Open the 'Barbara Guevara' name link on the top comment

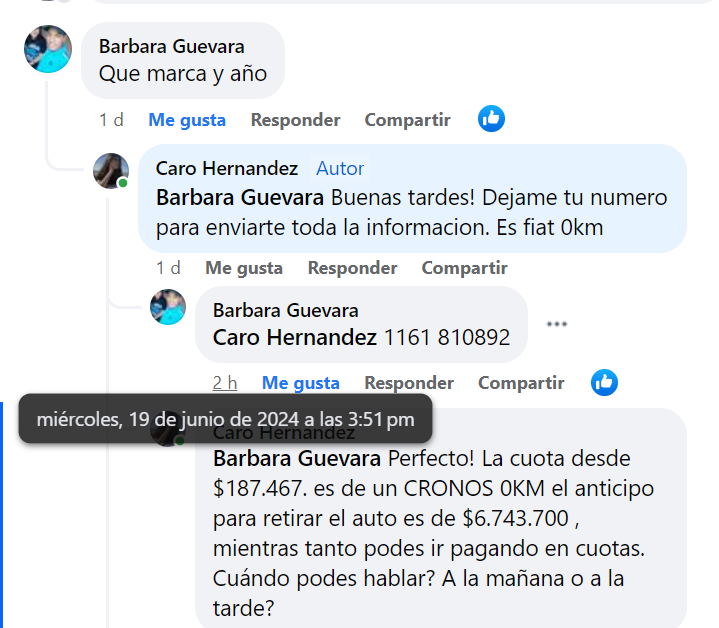[x=171, y=47]
